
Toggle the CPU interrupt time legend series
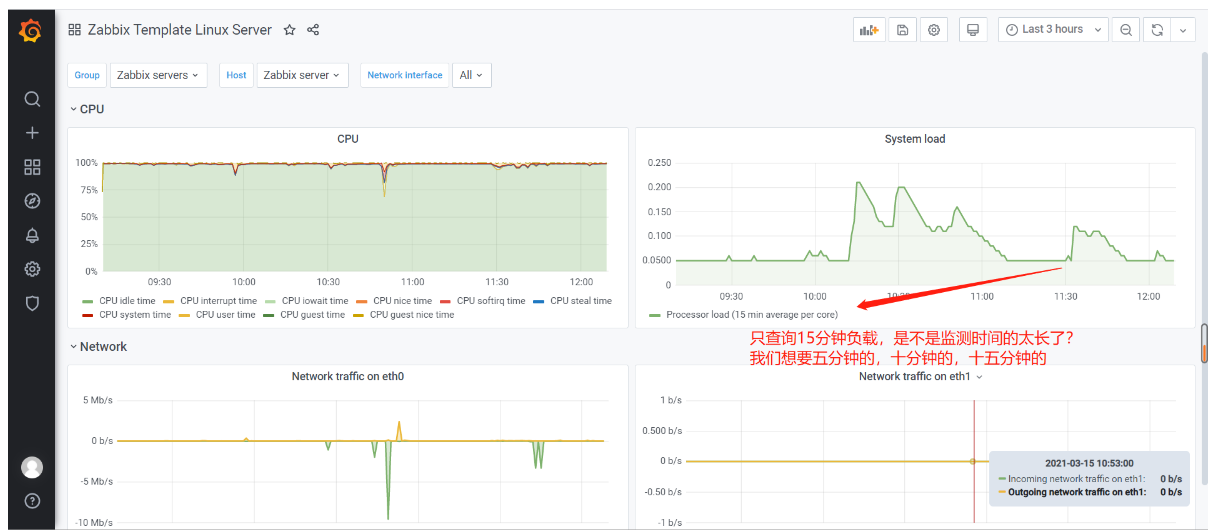click(x=210, y=301)
